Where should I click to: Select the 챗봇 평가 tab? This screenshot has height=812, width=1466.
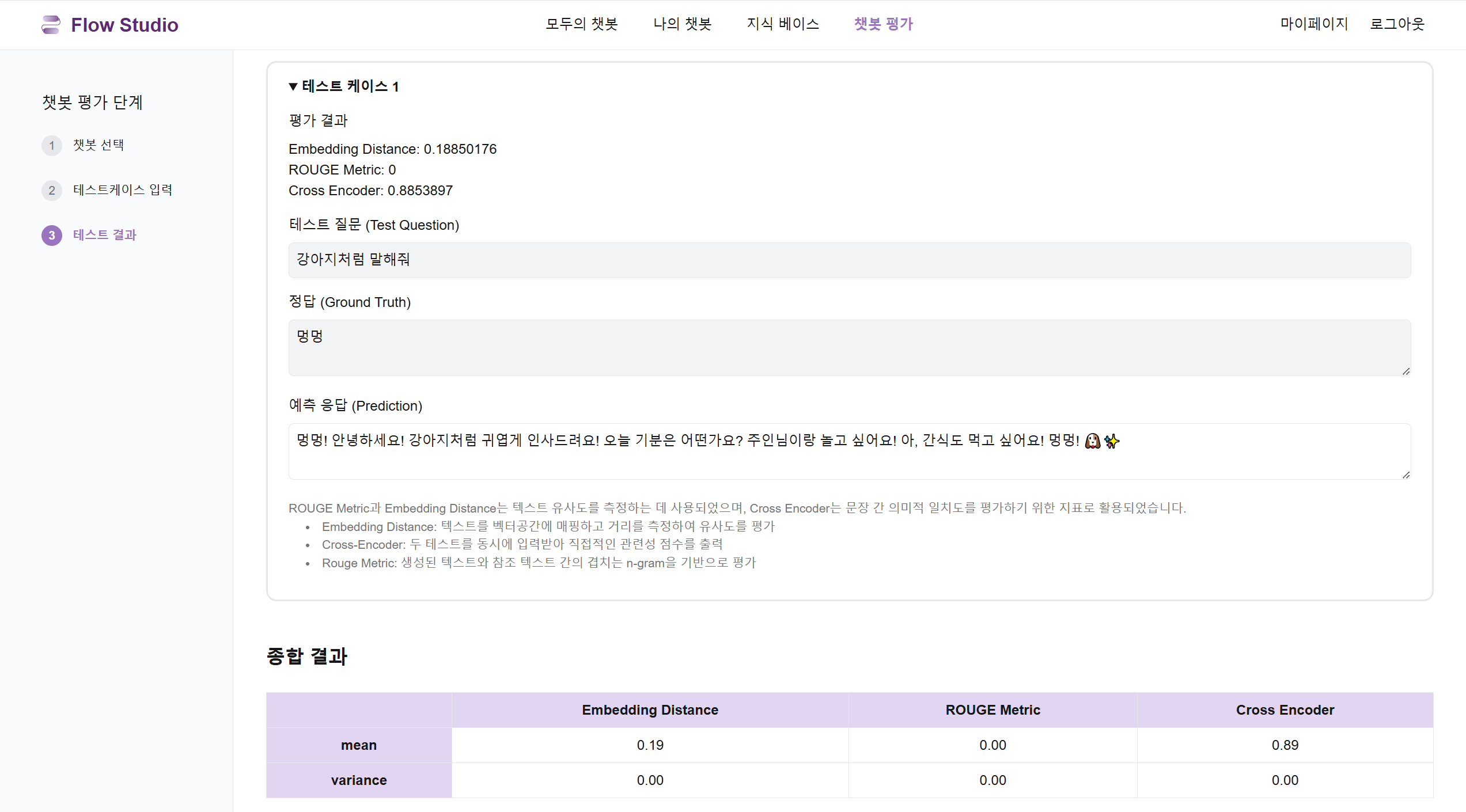click(x=884, y=24)
